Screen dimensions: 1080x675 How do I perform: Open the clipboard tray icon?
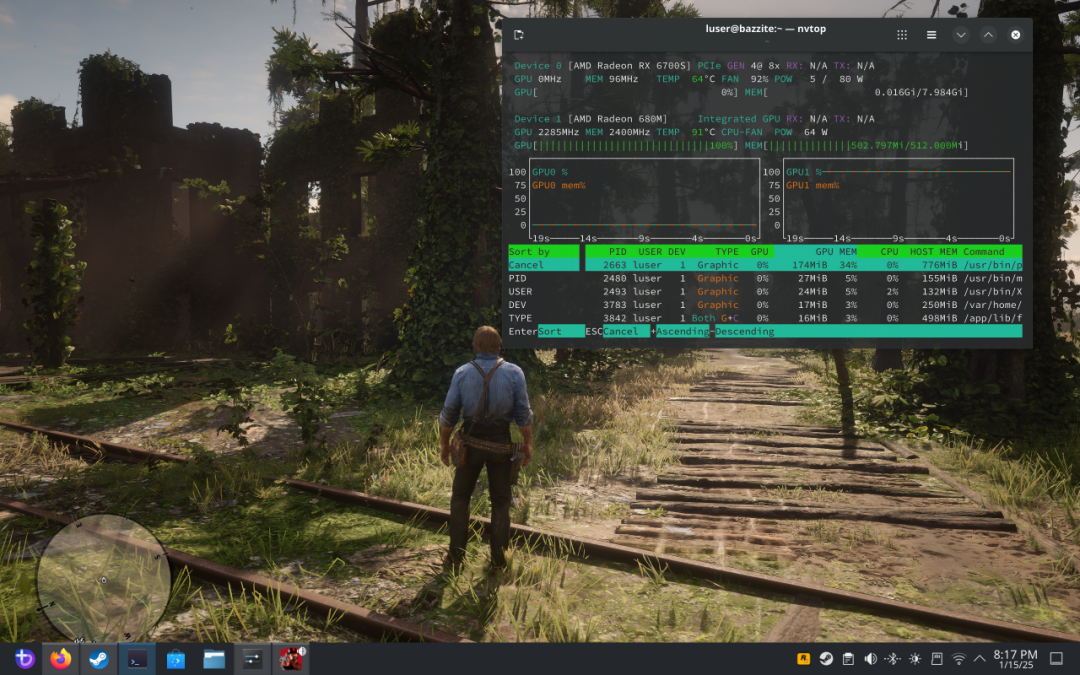click(849, 659)
